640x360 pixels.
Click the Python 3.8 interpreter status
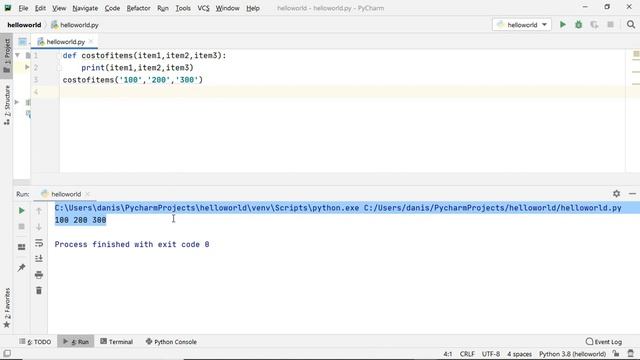[572, 354]
